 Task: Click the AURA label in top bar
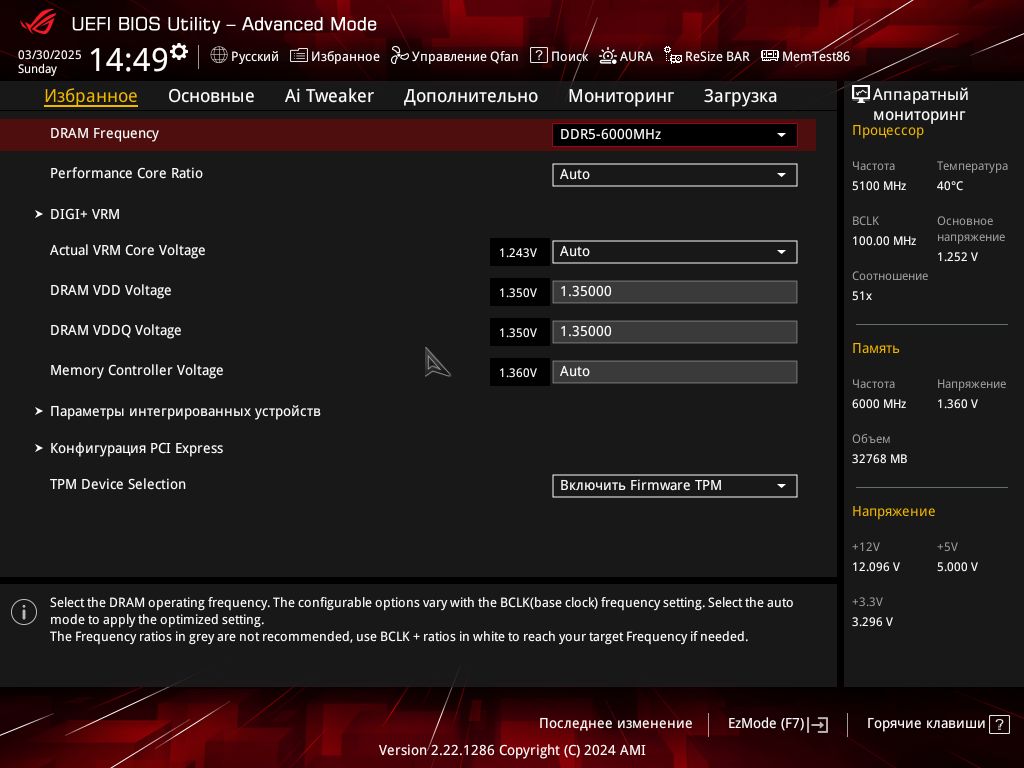636,56
